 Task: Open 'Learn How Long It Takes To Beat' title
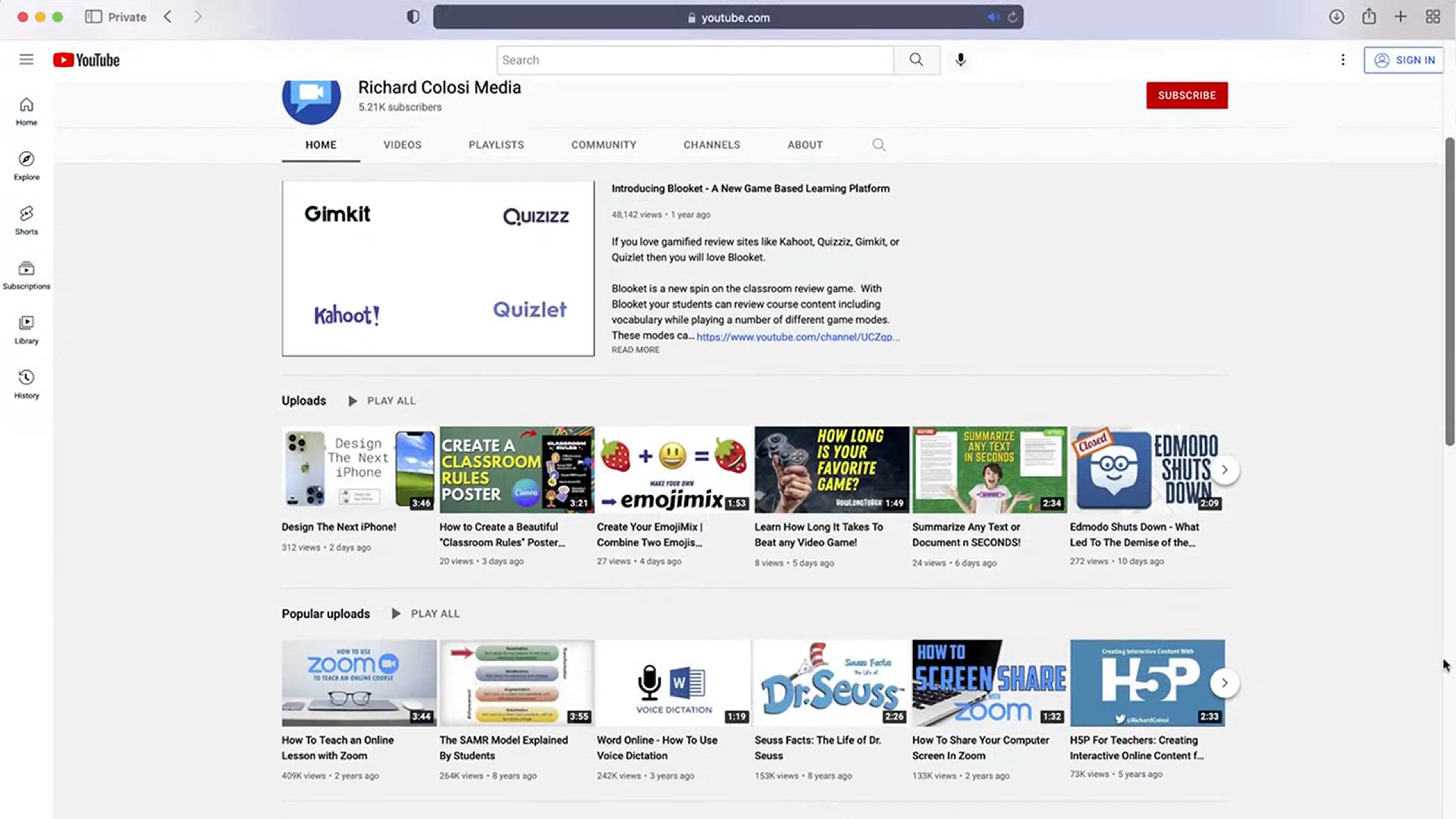[x=819, y=535]
